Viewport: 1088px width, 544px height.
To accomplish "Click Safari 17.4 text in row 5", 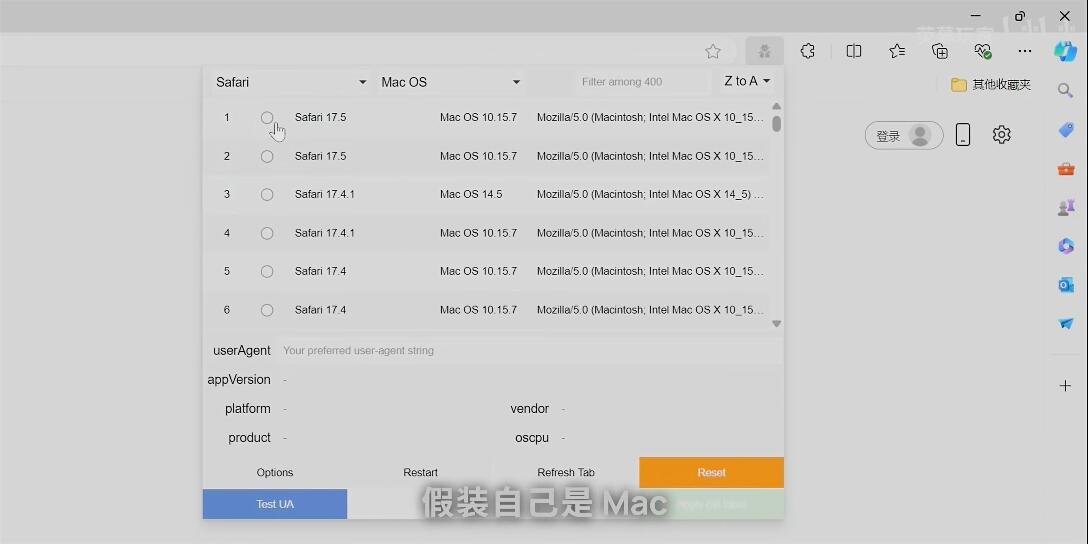I will point(320,271).
